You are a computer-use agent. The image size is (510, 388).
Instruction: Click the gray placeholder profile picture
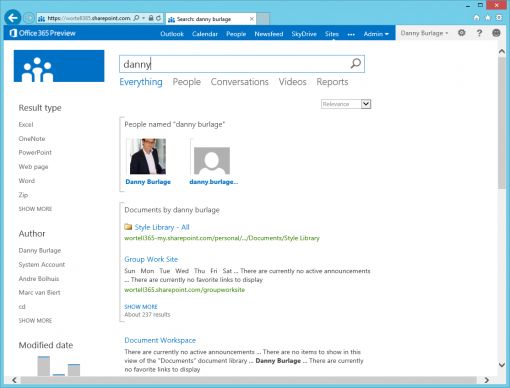pos(212,161)
